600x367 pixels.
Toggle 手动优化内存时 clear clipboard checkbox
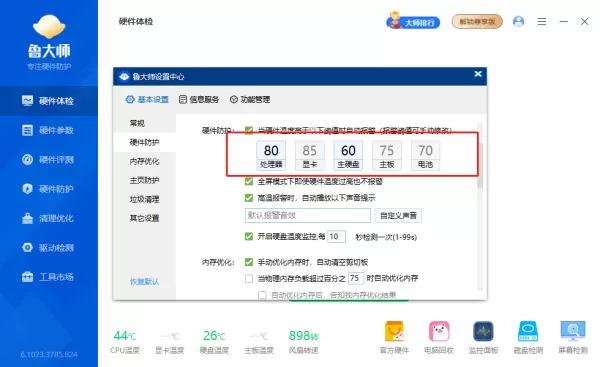(x=249, y=262)
